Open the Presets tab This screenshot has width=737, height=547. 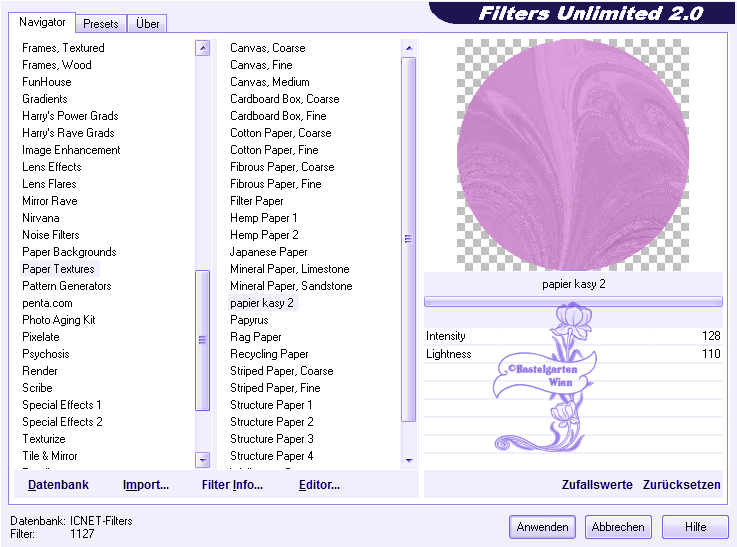tap(101, 23)
